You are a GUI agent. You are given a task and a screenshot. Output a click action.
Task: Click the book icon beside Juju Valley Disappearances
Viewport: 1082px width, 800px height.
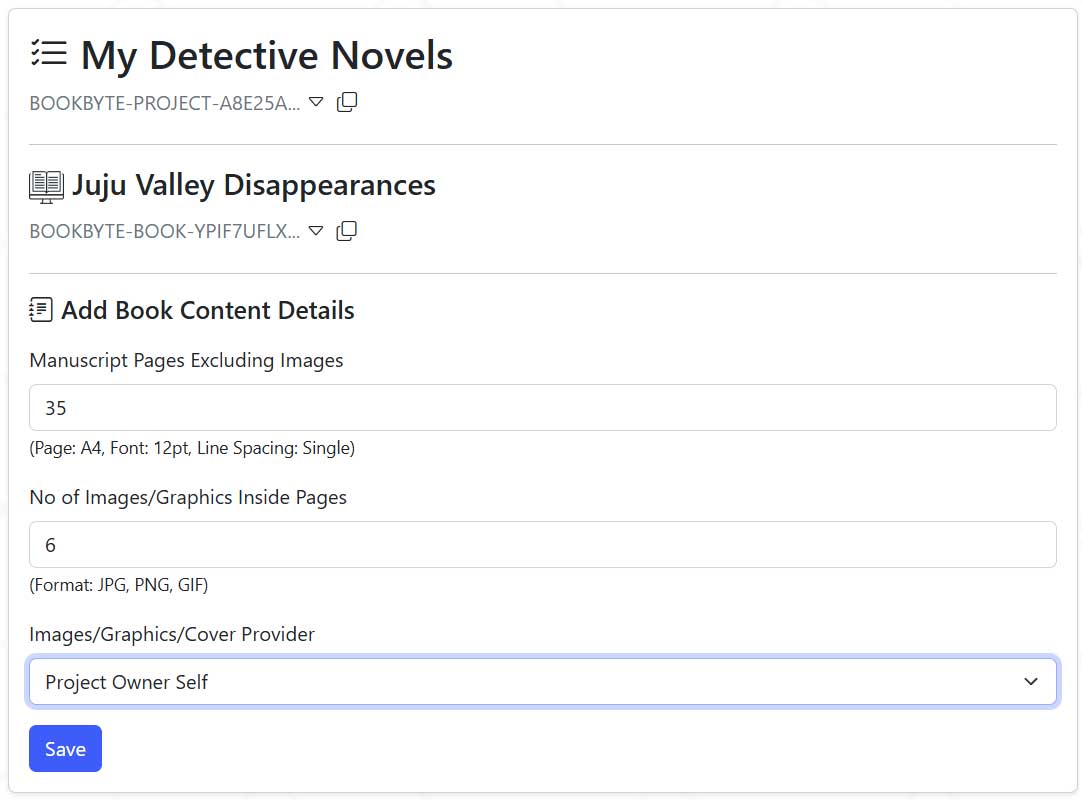pos(46,186)
